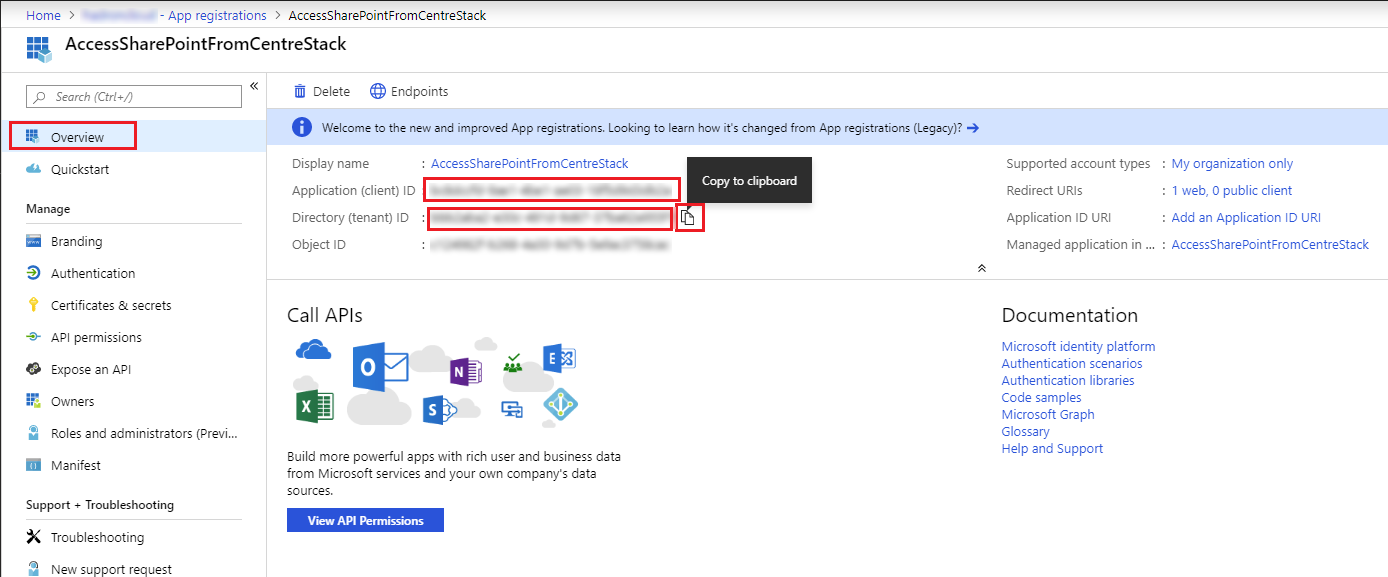Click the AccessSharePointFromCentreStack page title

point(206,45)
